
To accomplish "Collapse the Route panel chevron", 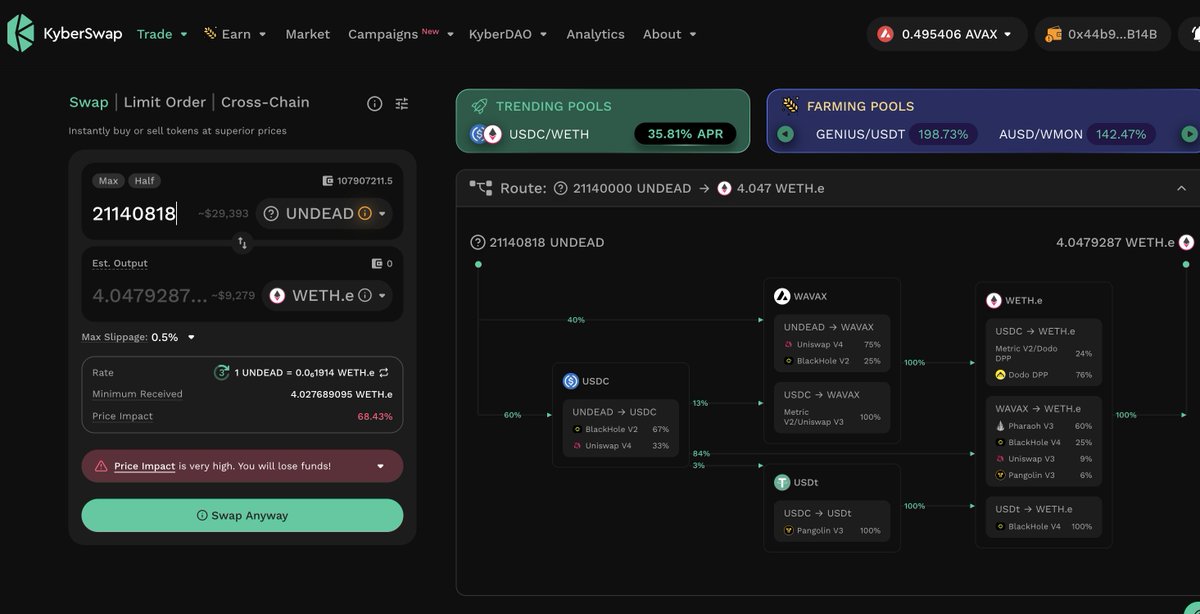I will [1181, 188].
